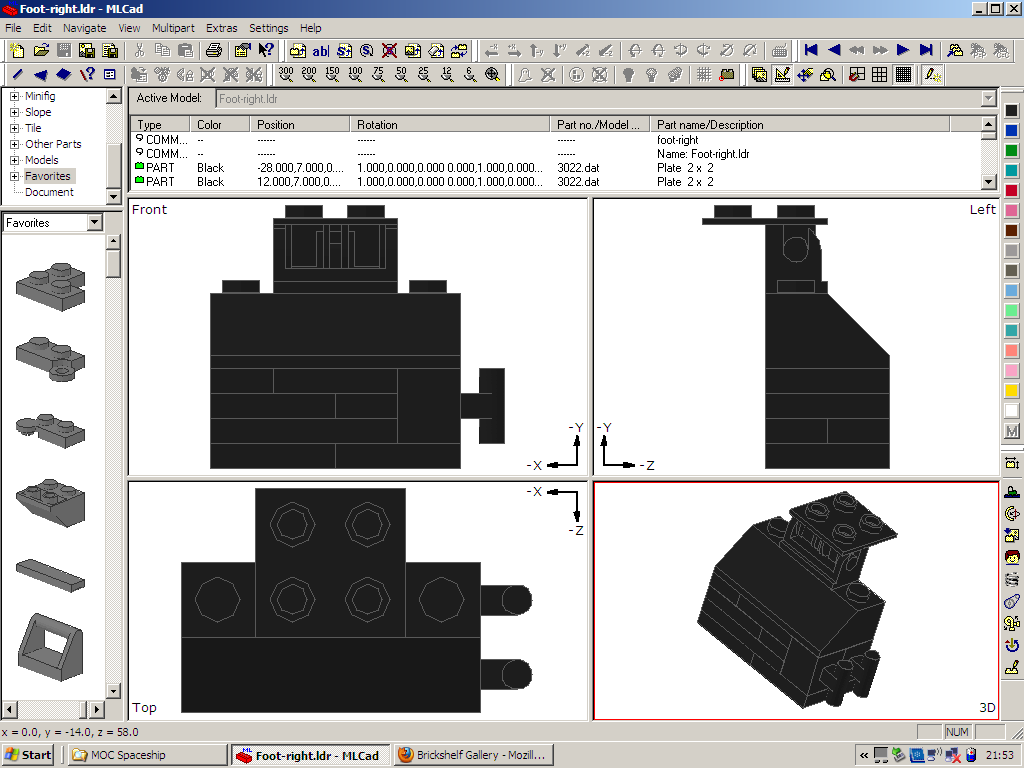The height and width of the screenshot is (768, 1024).
Task: Select the medium grid icon
Action: pos(880,74)
